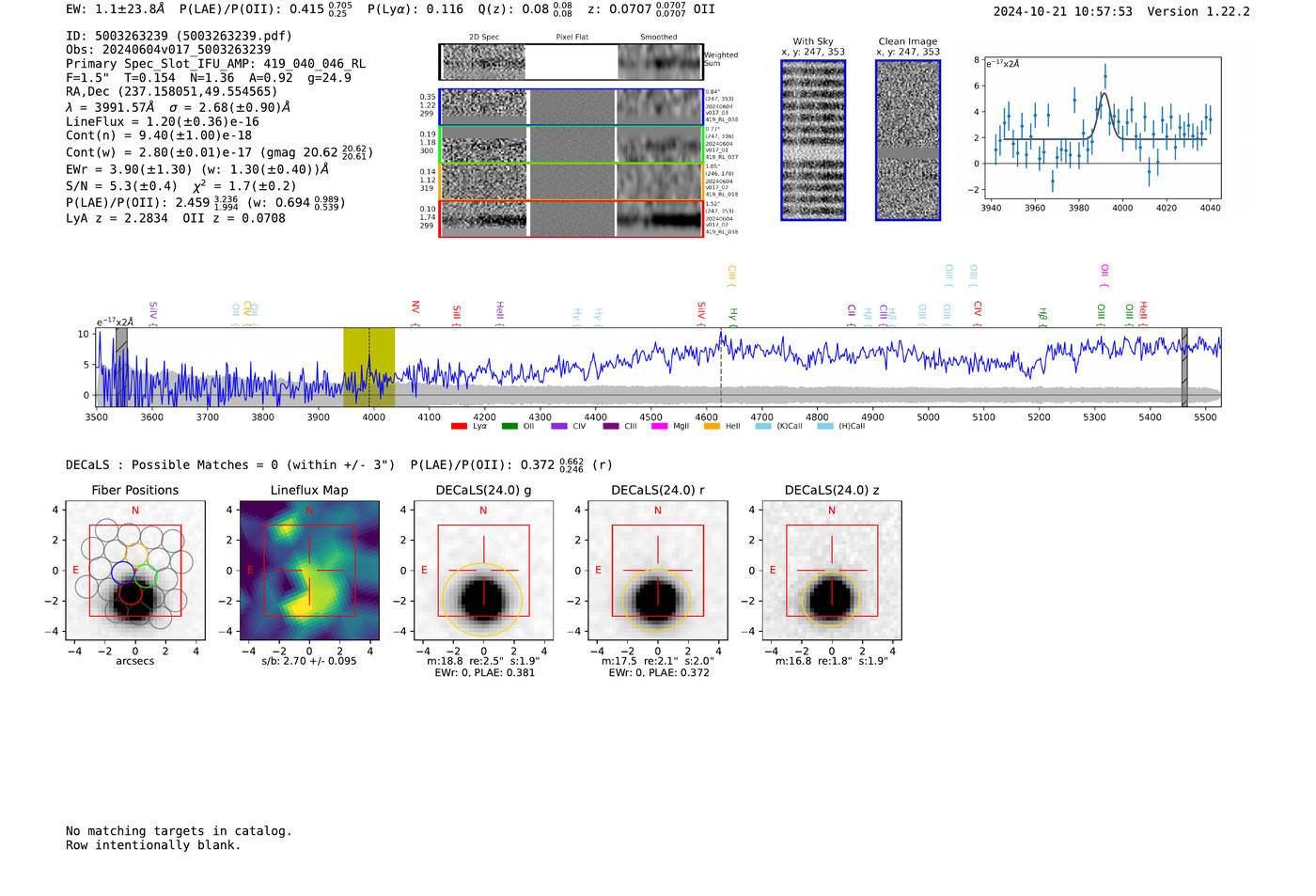Image resolution: width=1316 pixels, height=896 pixels.
Task: Select the orange HeII legend swatch
Action: point(712,426)
